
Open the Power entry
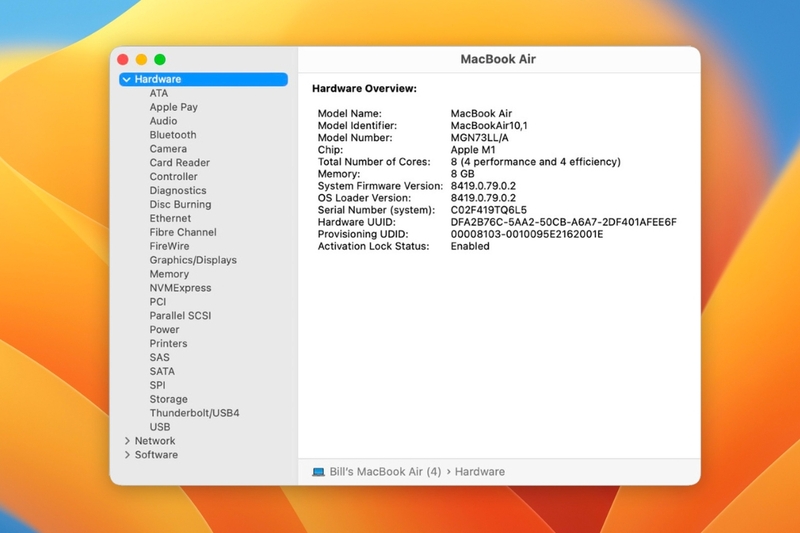pyautogui.click(x=164, y=329)
